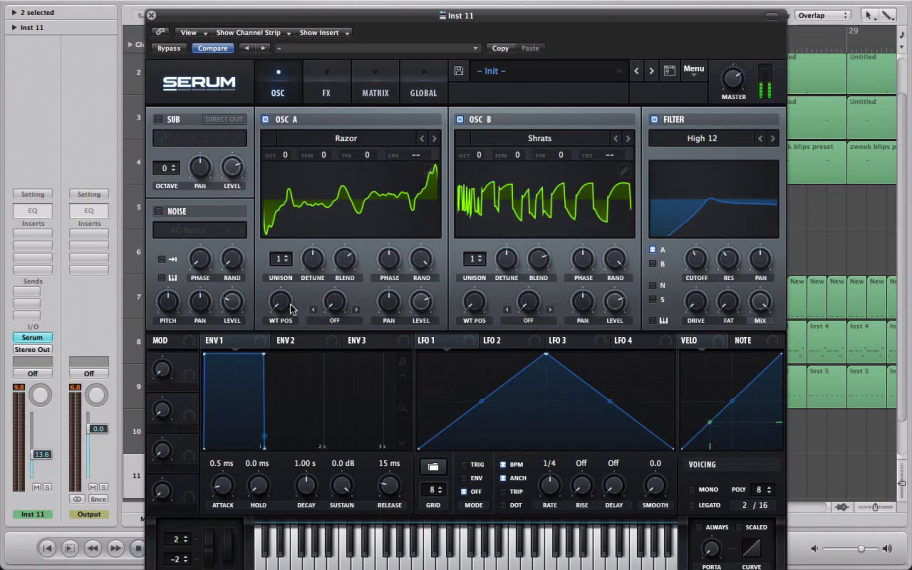Toggle OSC A on/off
Image resolution: width=912 pixels, height=570 pixels.
coord(265,119)
